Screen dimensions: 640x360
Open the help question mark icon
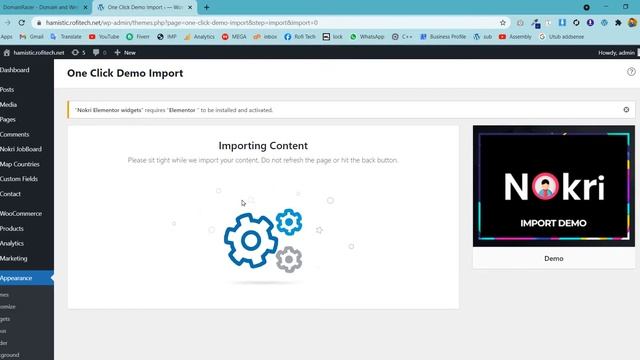(x=631, y=72)
